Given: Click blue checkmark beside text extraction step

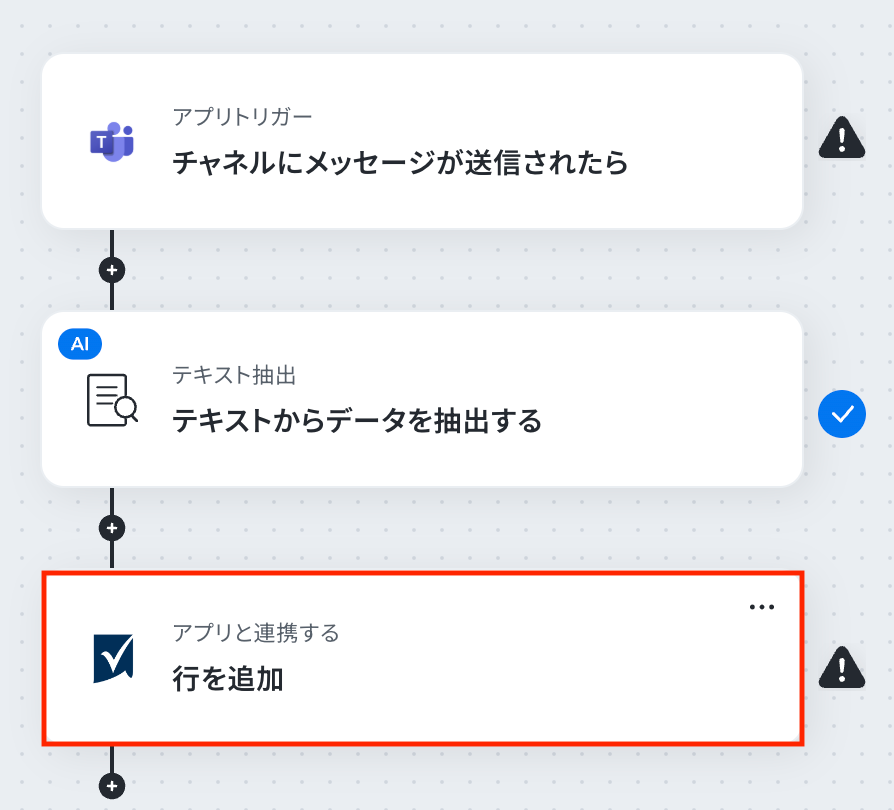Looking at the screenshot, I should (842, 414).
